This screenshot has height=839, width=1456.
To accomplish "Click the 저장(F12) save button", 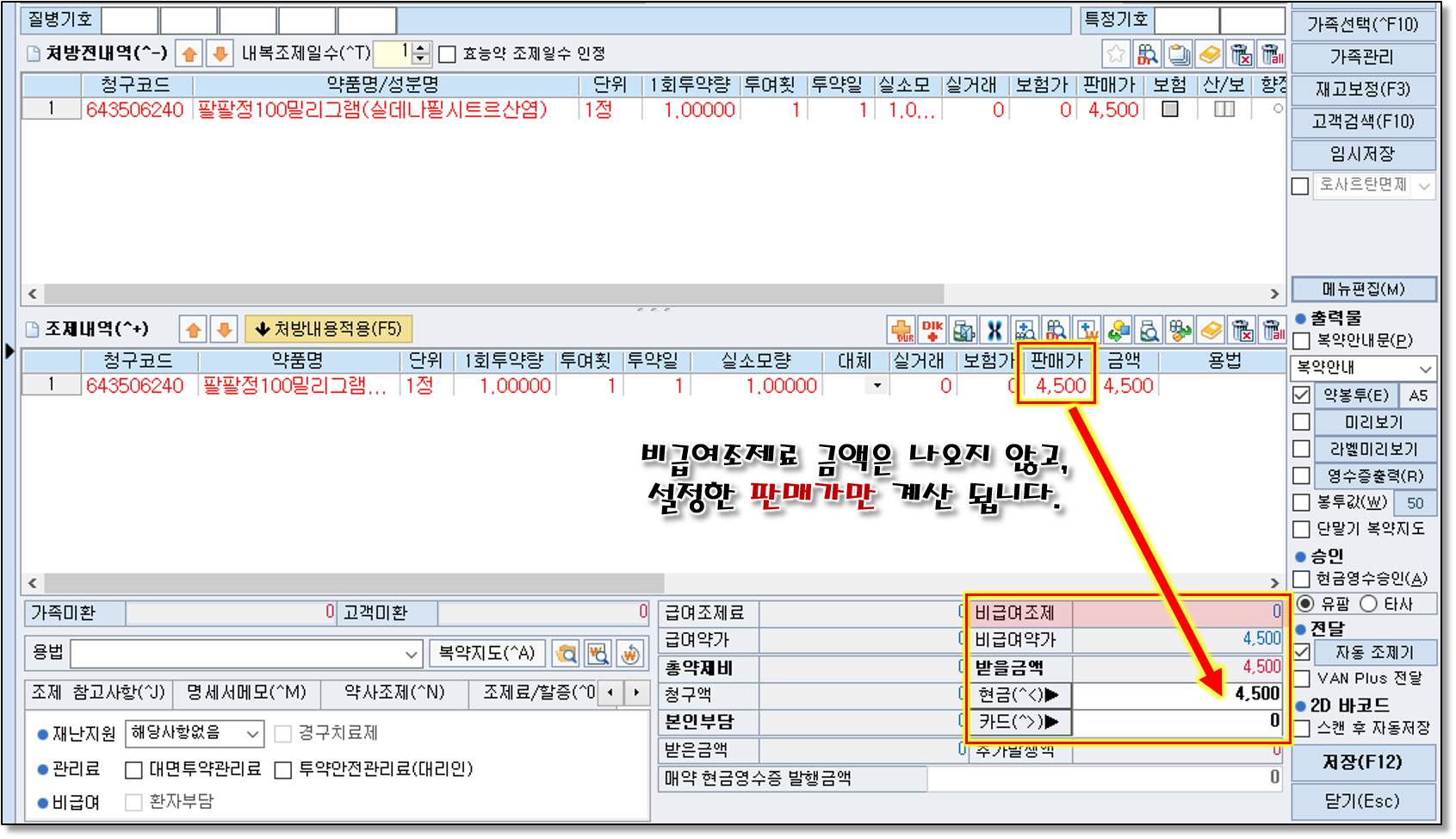I will tap(1363, 762).
